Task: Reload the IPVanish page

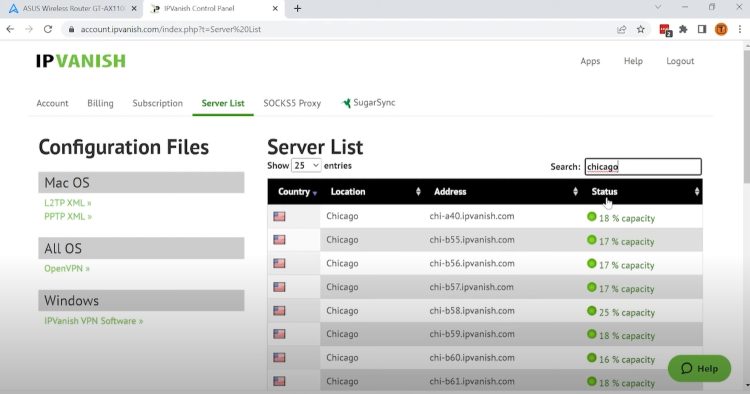Action: (x=48, y=29)
